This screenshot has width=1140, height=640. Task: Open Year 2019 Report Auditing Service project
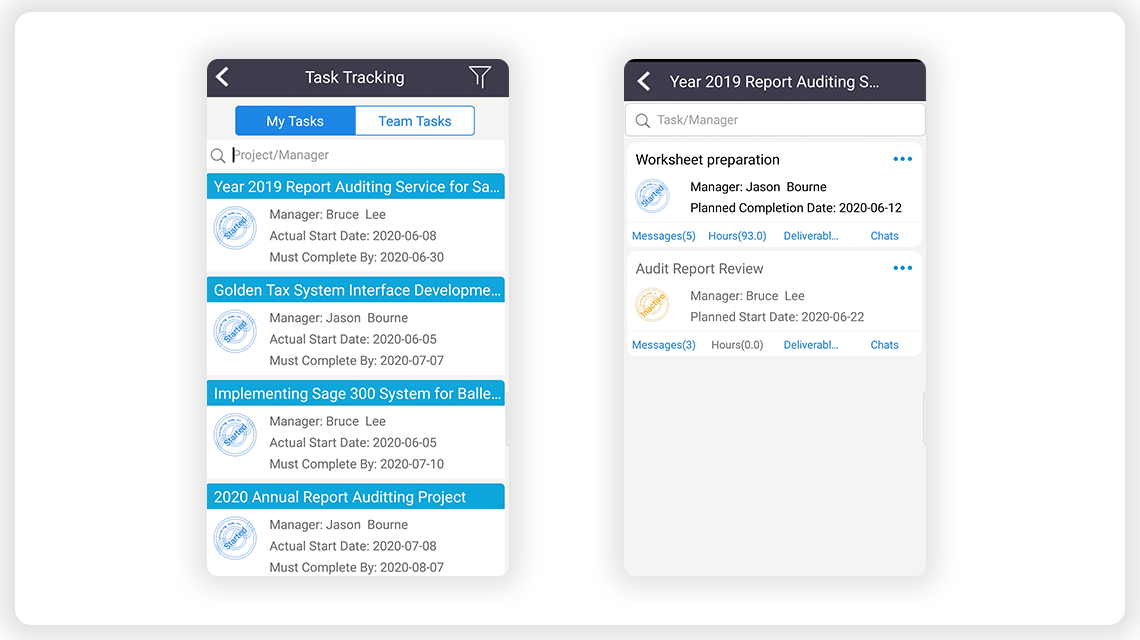point(356,187)
